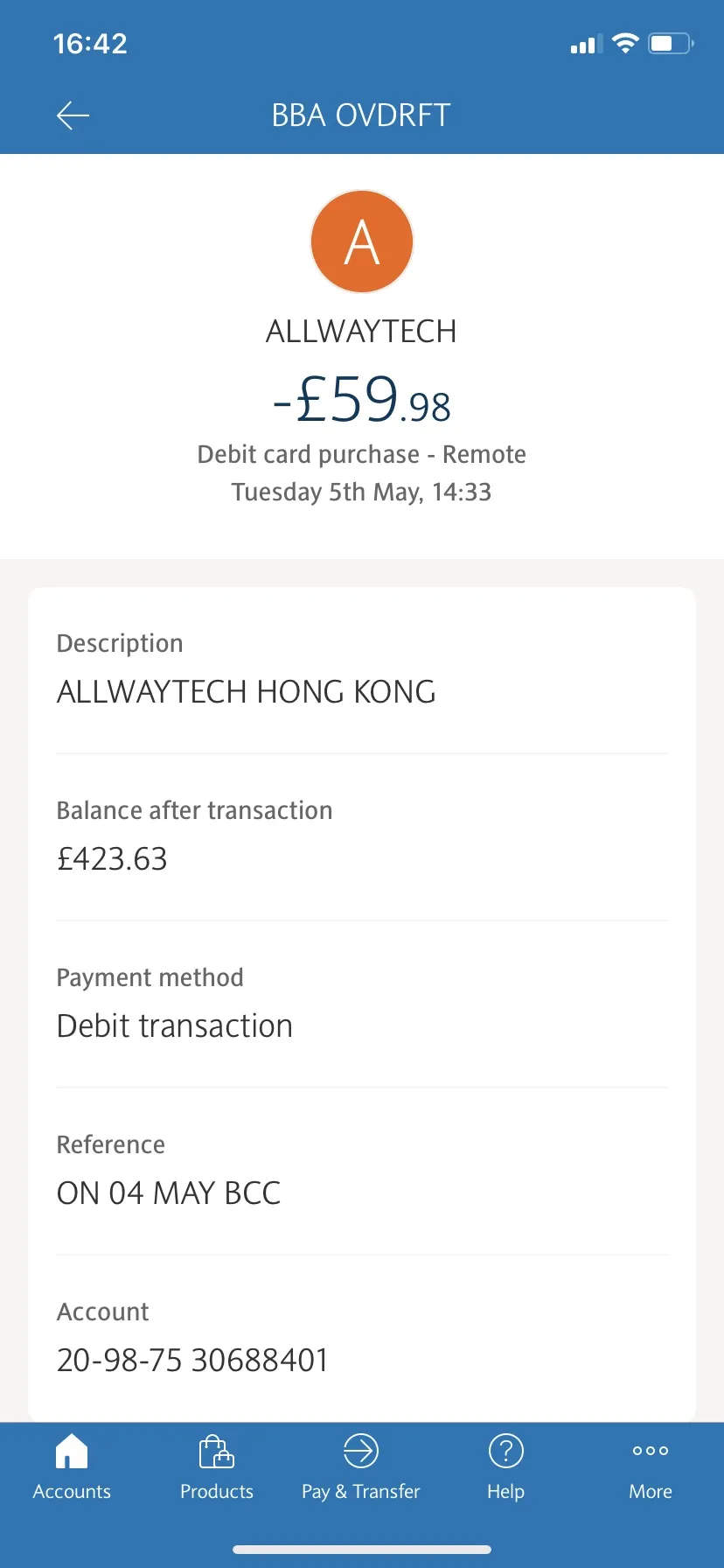724x1568 pixels.
Task: Select the Accounts tab label
Action: click(x=72, y=1492)
